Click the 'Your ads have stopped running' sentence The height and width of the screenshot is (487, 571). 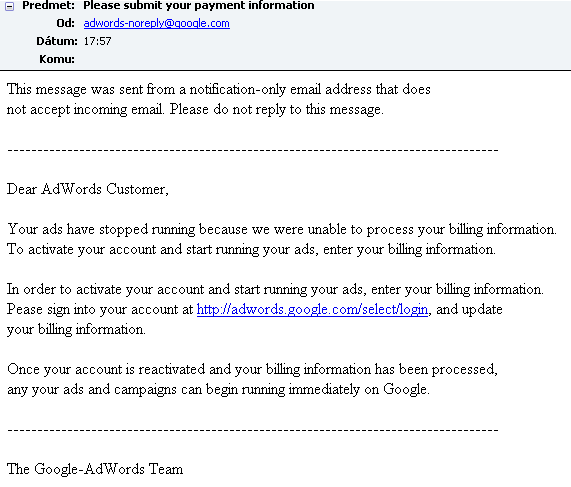point(282,229)
